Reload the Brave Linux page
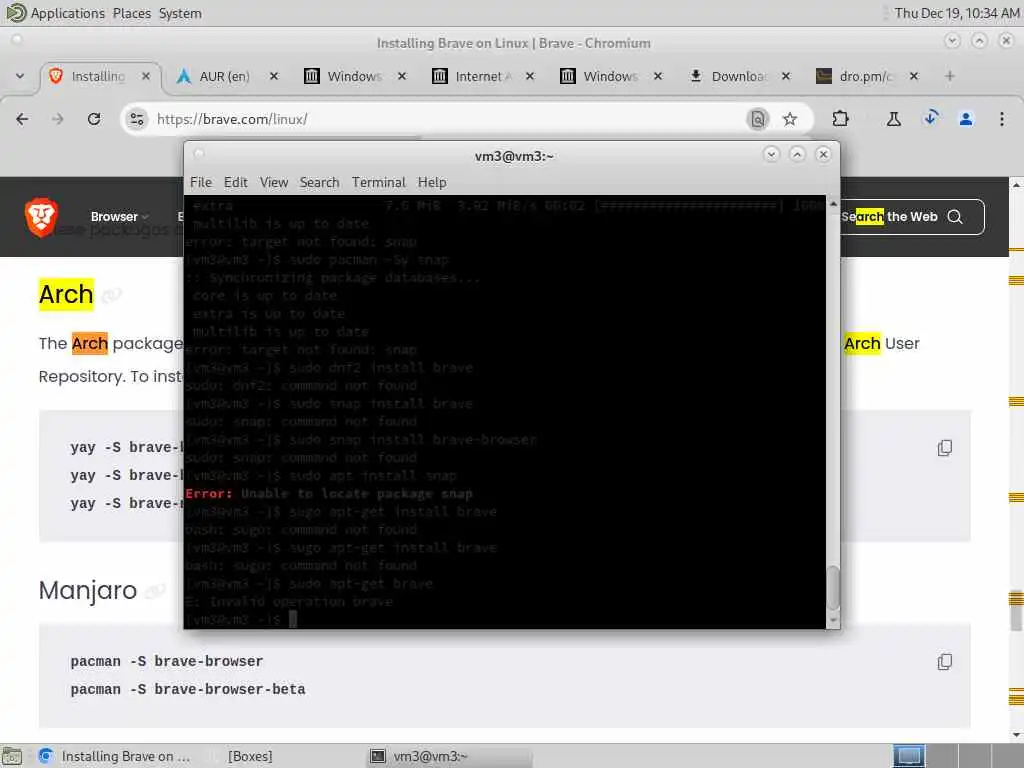The height and width of the screenshot is (768, 1024). coord(94,119)
